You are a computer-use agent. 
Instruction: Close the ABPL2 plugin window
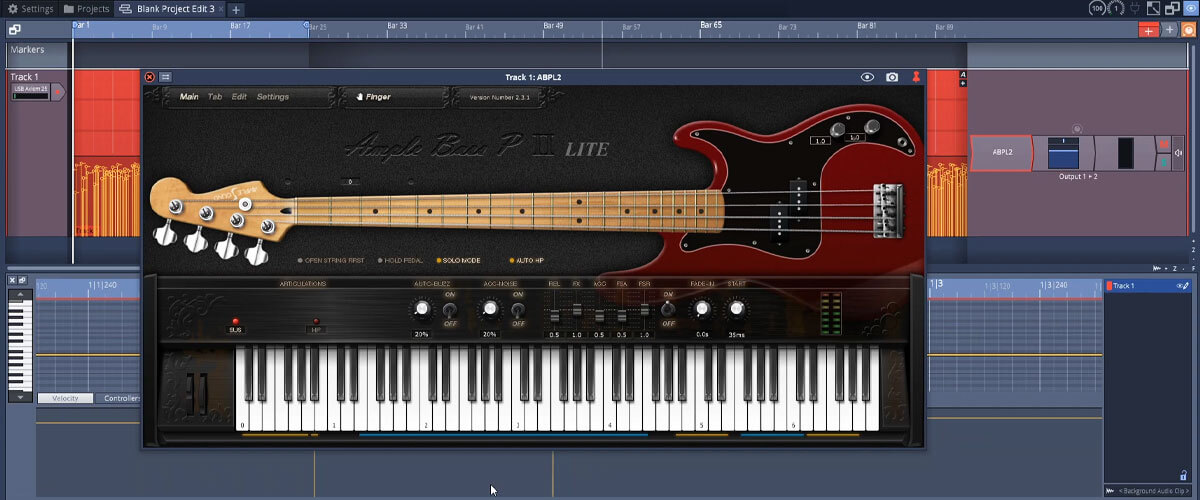pos(150,77)
